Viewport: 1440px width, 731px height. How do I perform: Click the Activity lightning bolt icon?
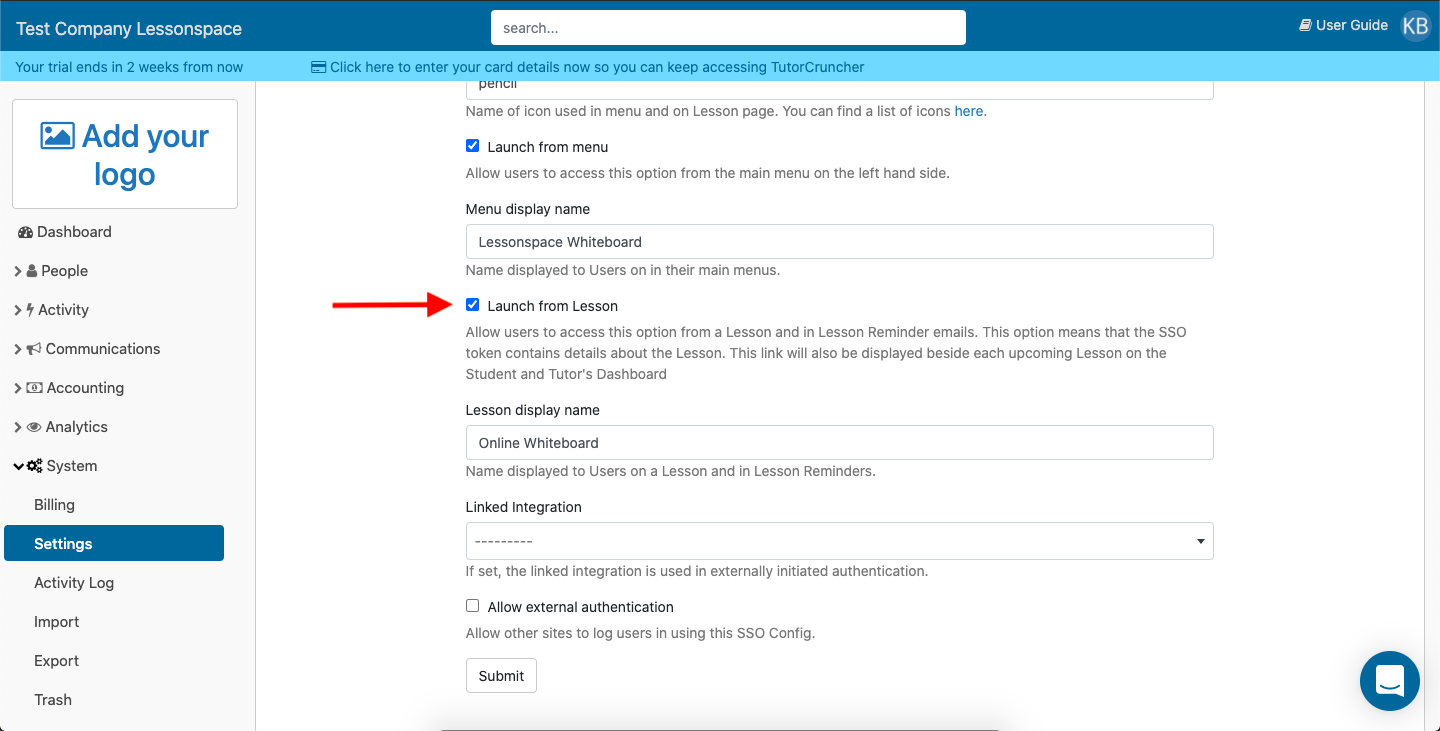(x=31, y=310)
